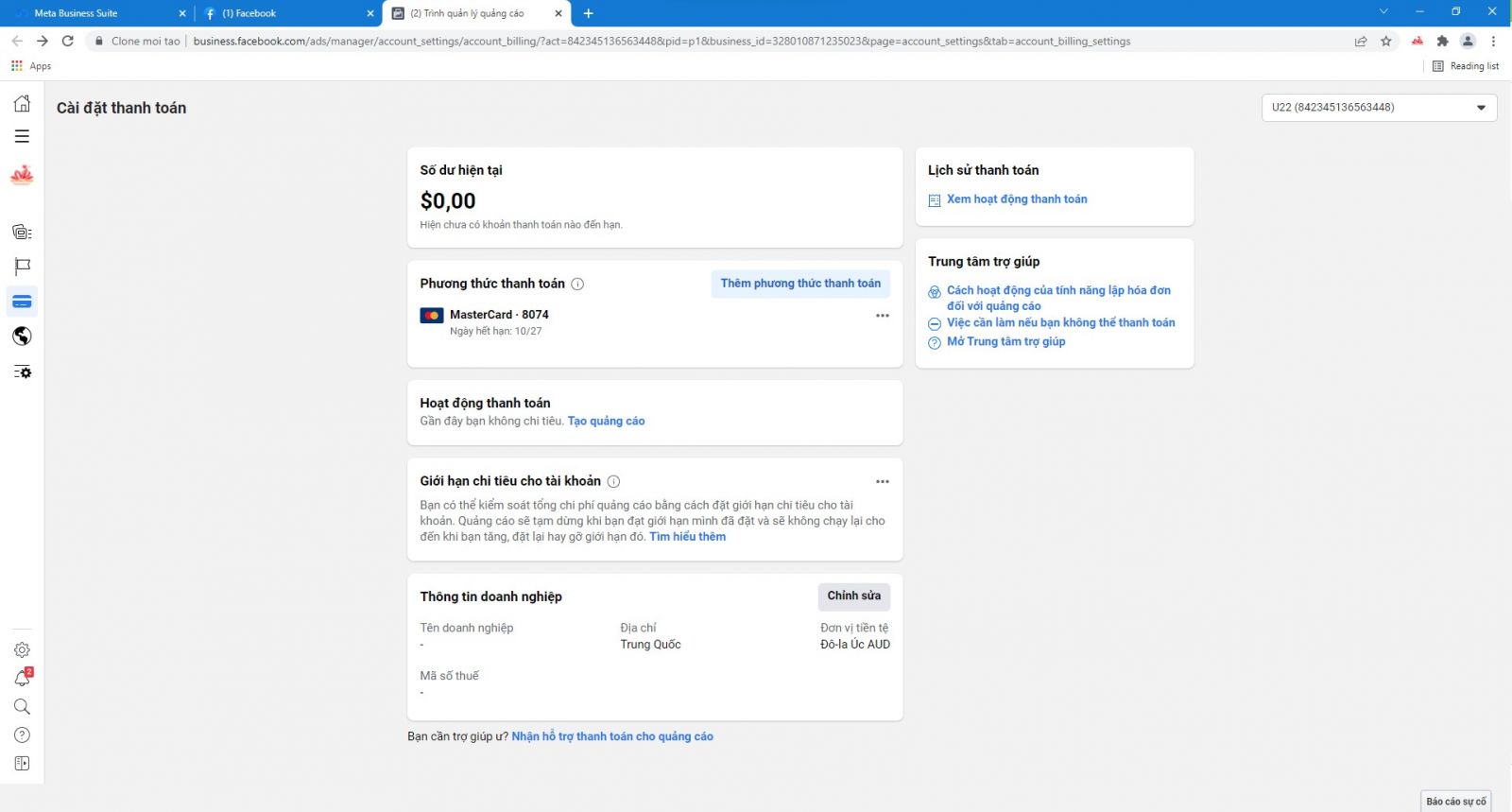The width and height of the screenshot is (1512, 812).
Task: Open Chrome profile avatar icon
Action: (1468, 41)
